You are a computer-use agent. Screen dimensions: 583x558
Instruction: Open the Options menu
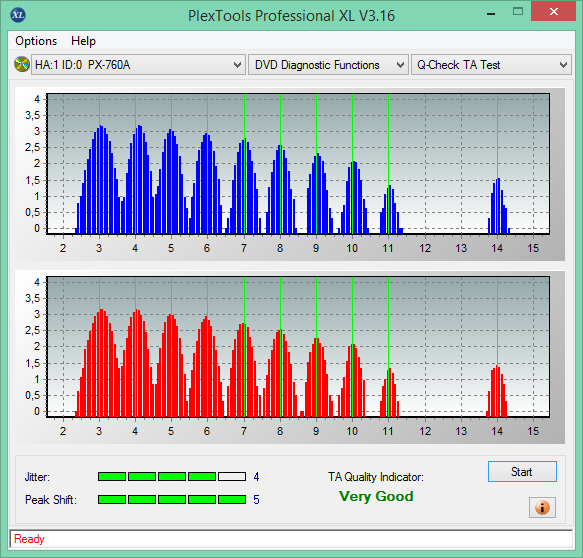[36, 41]
